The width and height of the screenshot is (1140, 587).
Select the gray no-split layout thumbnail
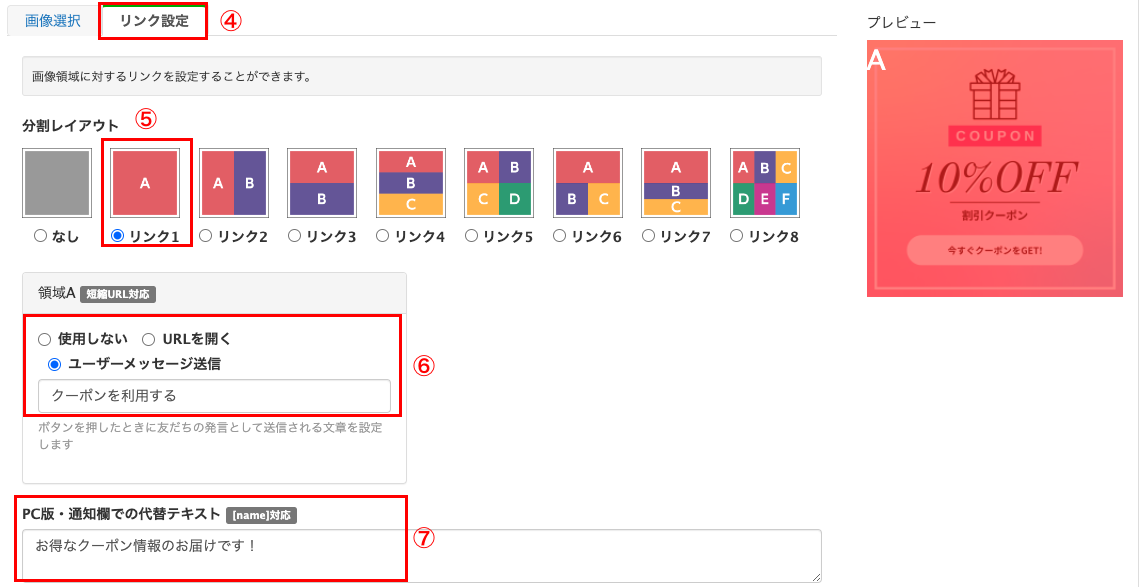pyautogui.click(x=50, y=183)
